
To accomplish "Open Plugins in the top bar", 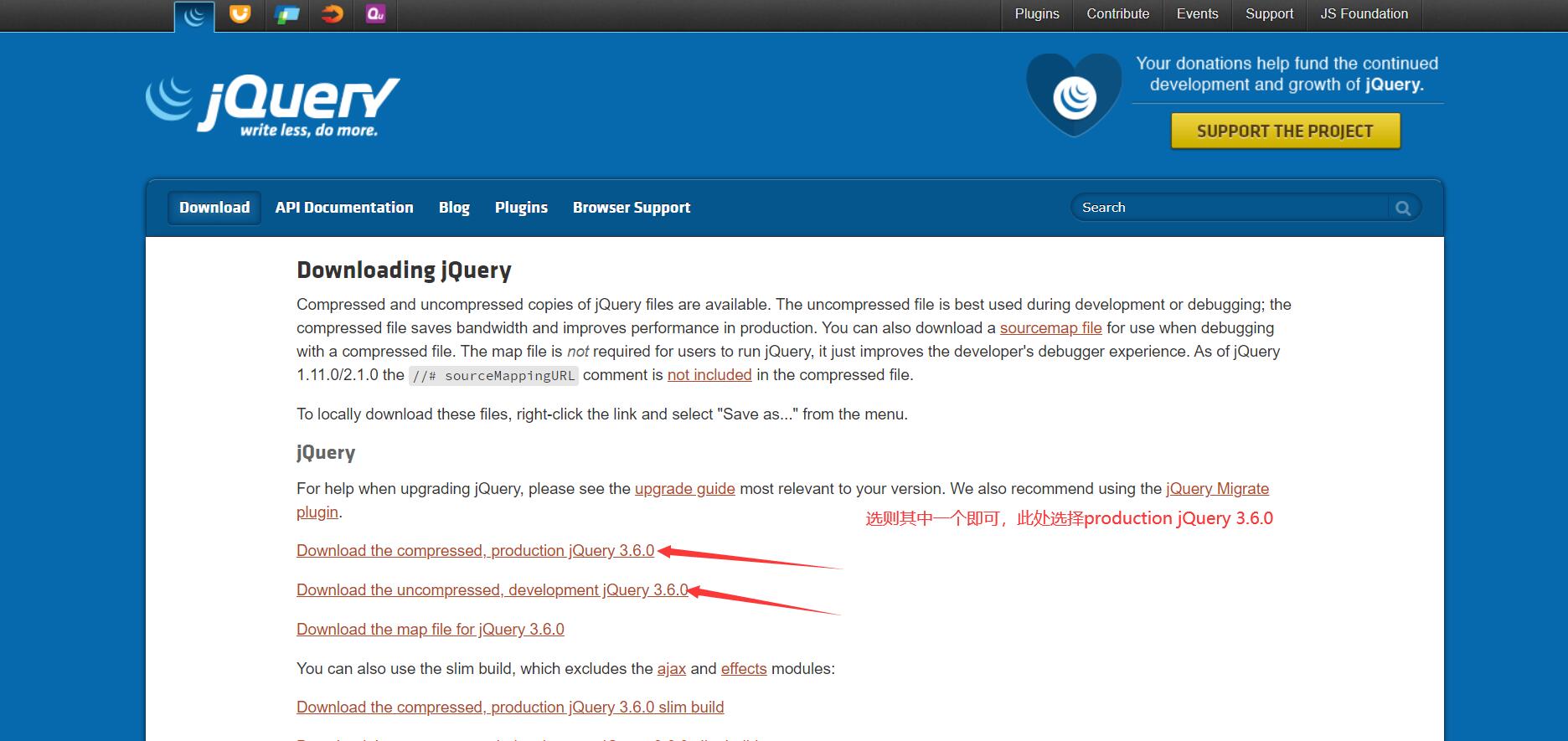I will [x=1037, y=14].
